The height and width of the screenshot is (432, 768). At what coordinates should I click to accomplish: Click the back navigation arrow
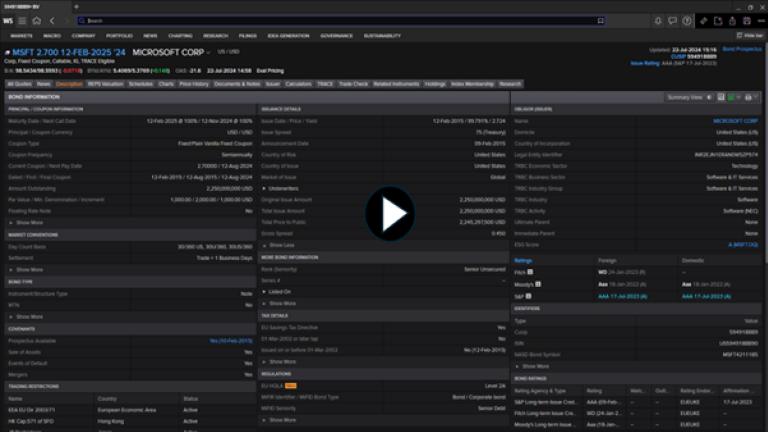click(52, 20)
